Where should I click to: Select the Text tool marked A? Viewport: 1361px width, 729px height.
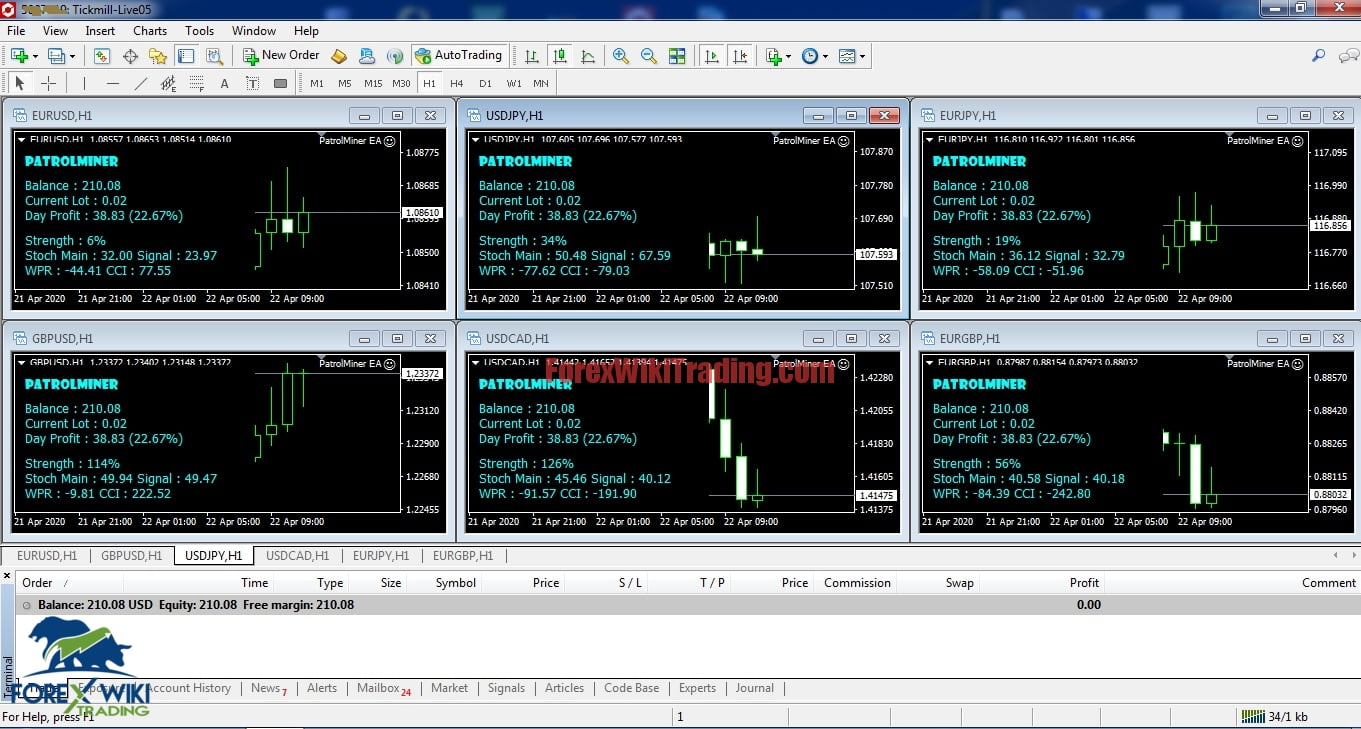pyautogui.click(x=224, y=83)
